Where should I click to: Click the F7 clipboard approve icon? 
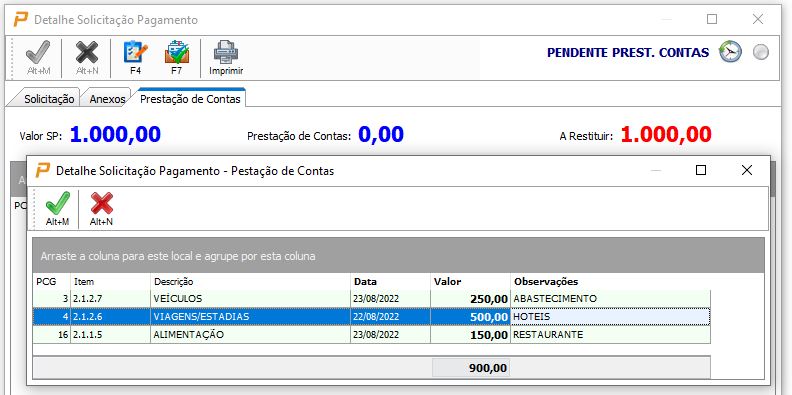click(176, 58)
